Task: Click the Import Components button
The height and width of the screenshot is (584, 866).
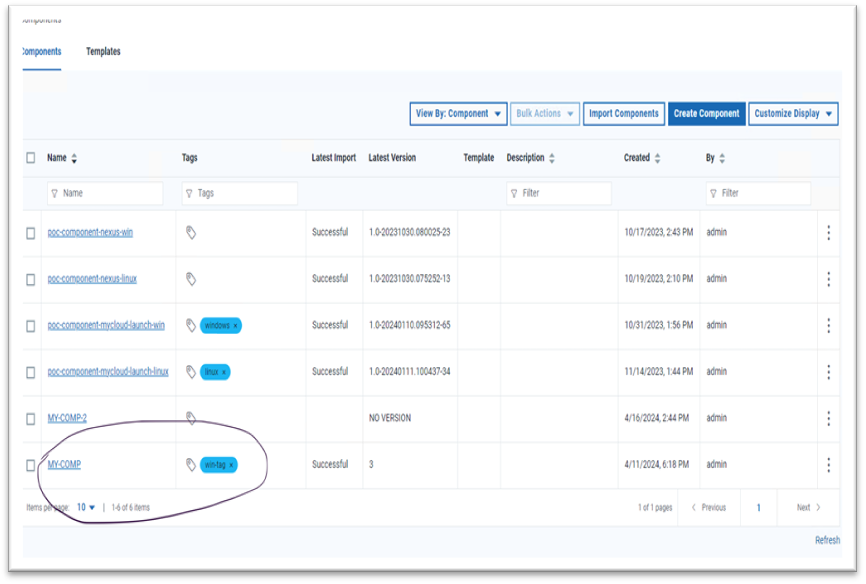Action: click(x=623, y=114)
